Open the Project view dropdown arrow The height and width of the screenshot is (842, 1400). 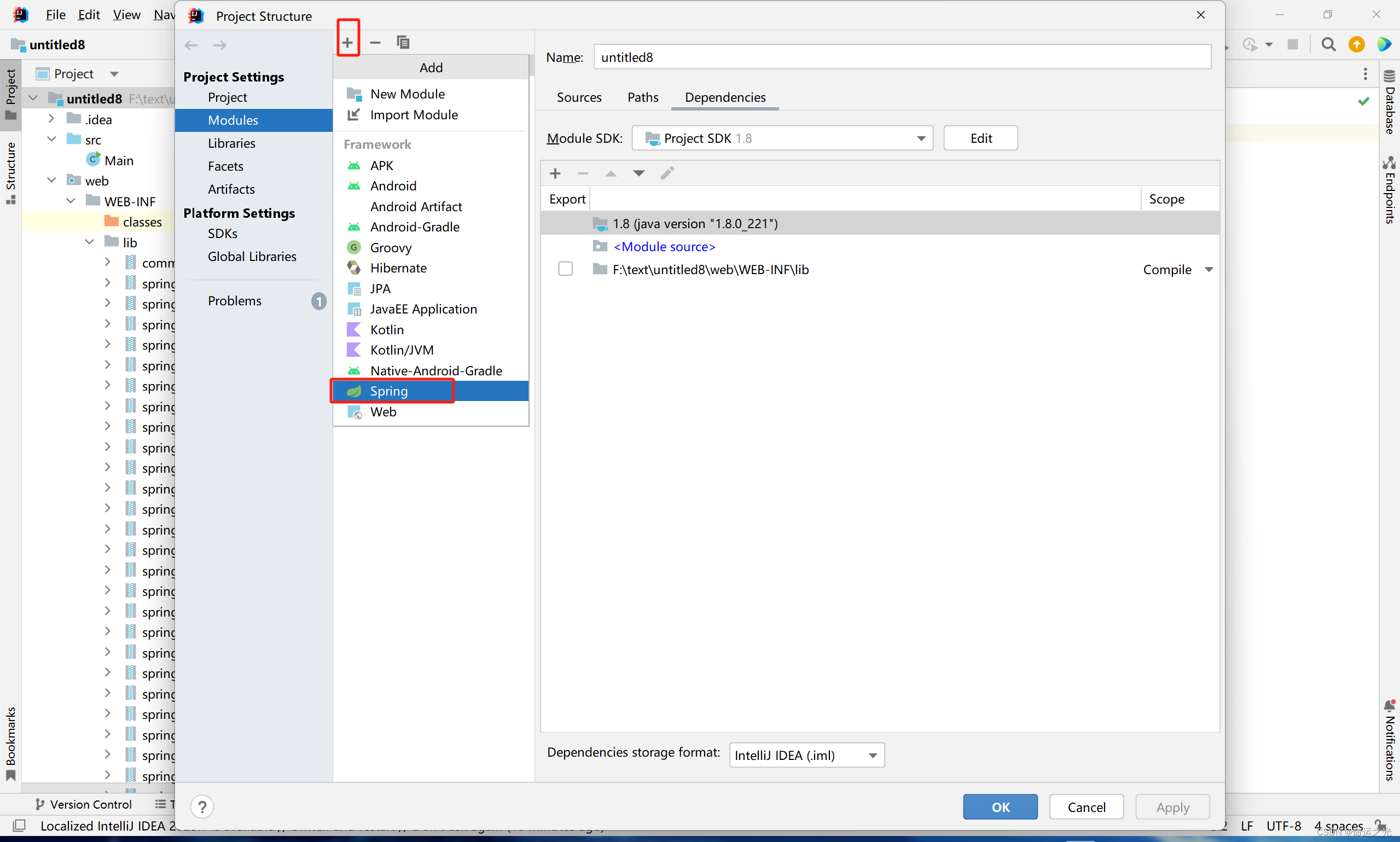(114, 74)
